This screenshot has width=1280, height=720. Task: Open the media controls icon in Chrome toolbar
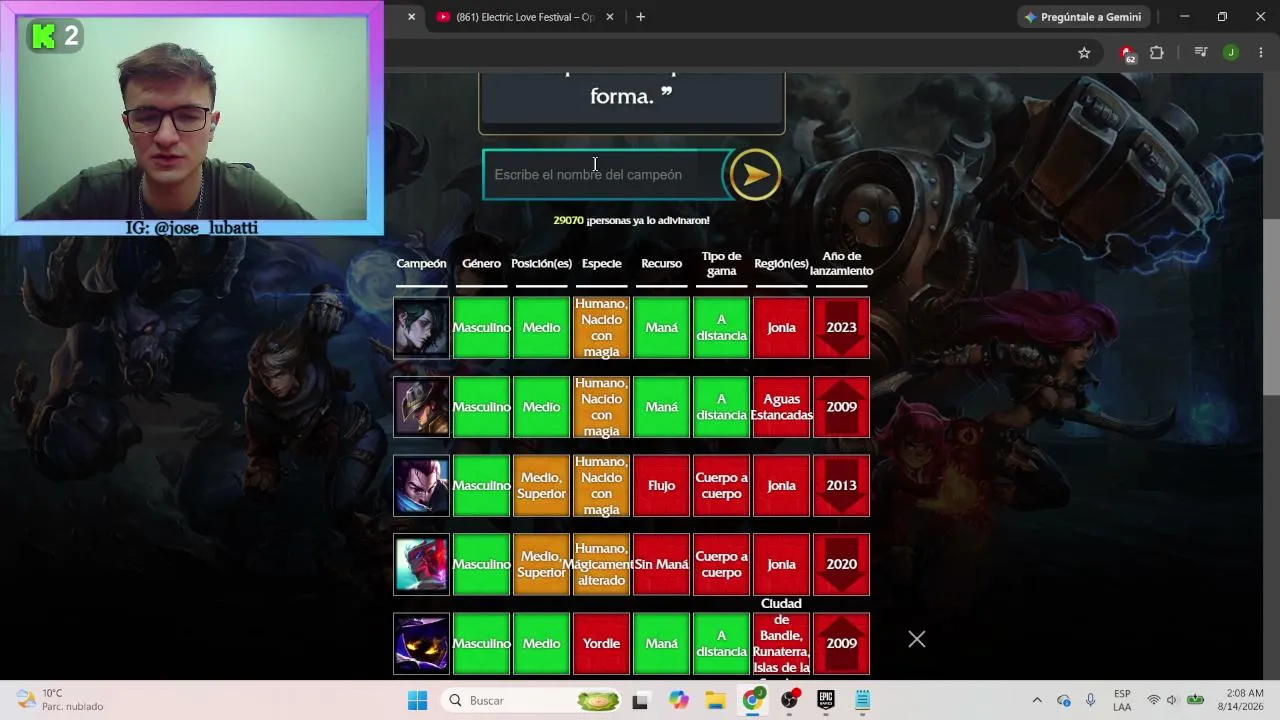coord(1201,53)
